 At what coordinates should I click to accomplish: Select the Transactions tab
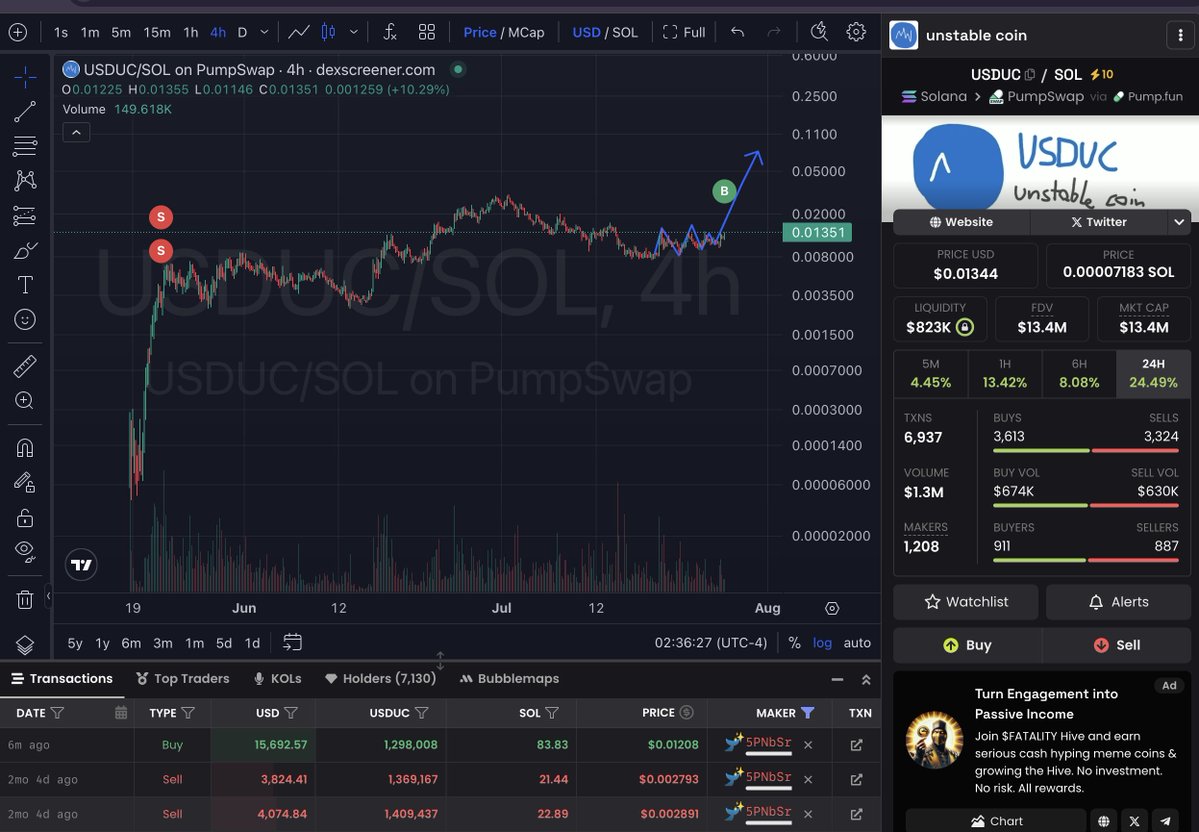[61, 678]
